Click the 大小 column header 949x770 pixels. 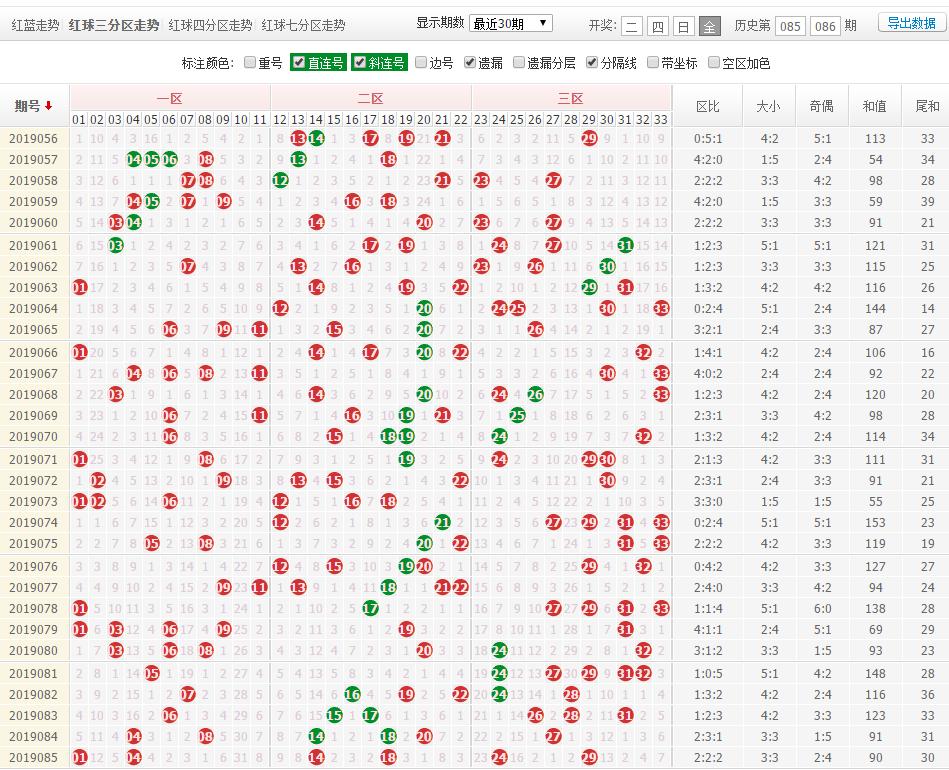[x=769, y=107]
